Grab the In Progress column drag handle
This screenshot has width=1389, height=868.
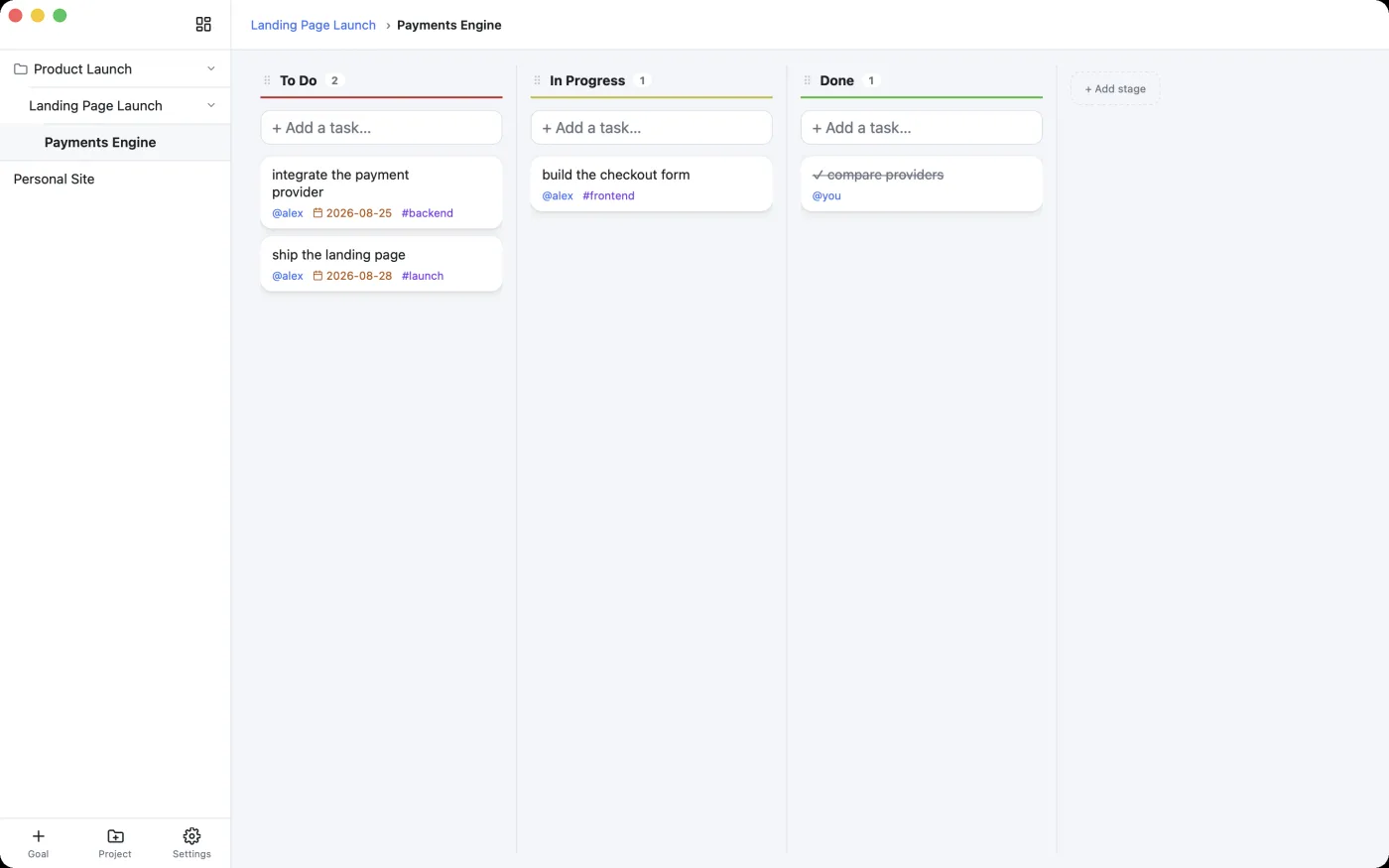[537, 81]
